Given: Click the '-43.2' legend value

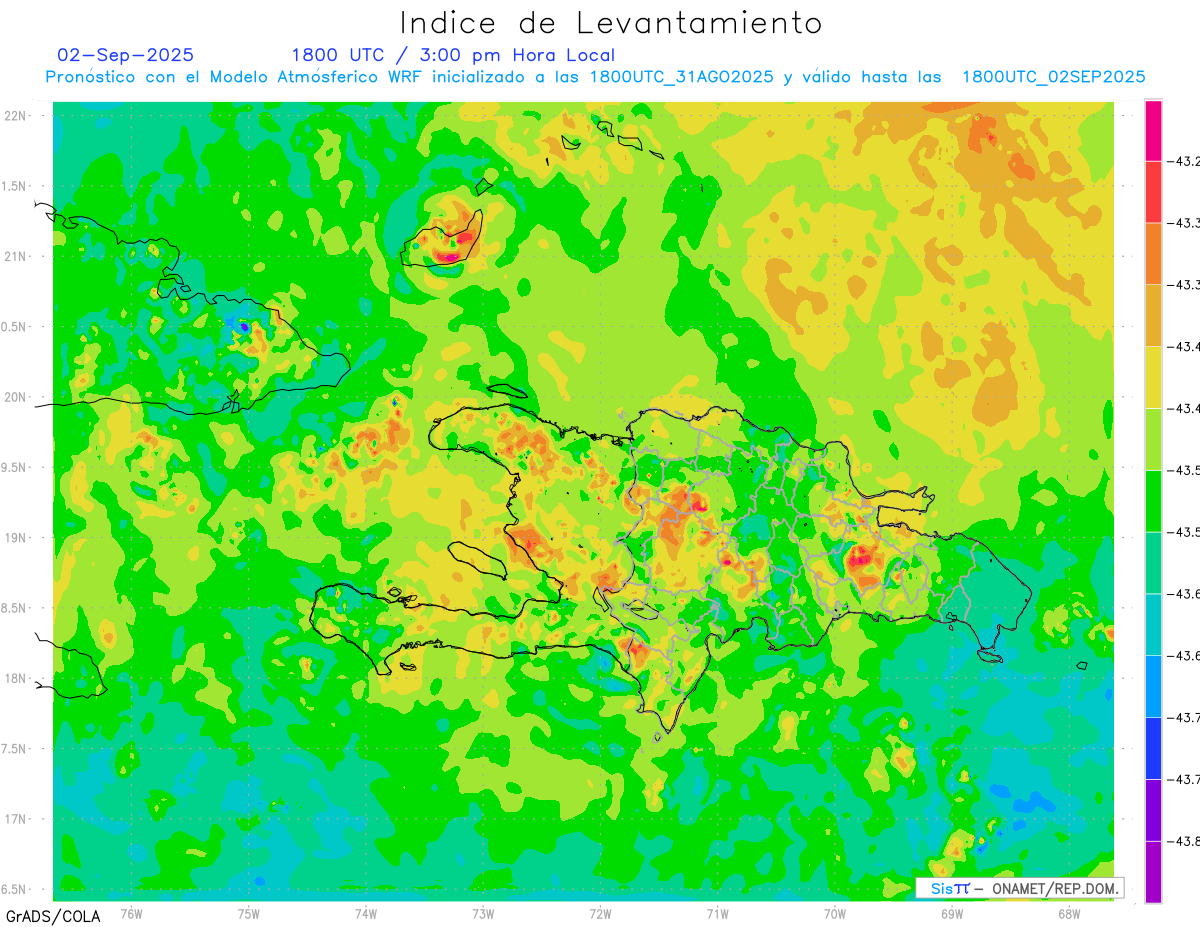Looking at the screenshot, I should pyautogui.click(x=1185, y=161).
